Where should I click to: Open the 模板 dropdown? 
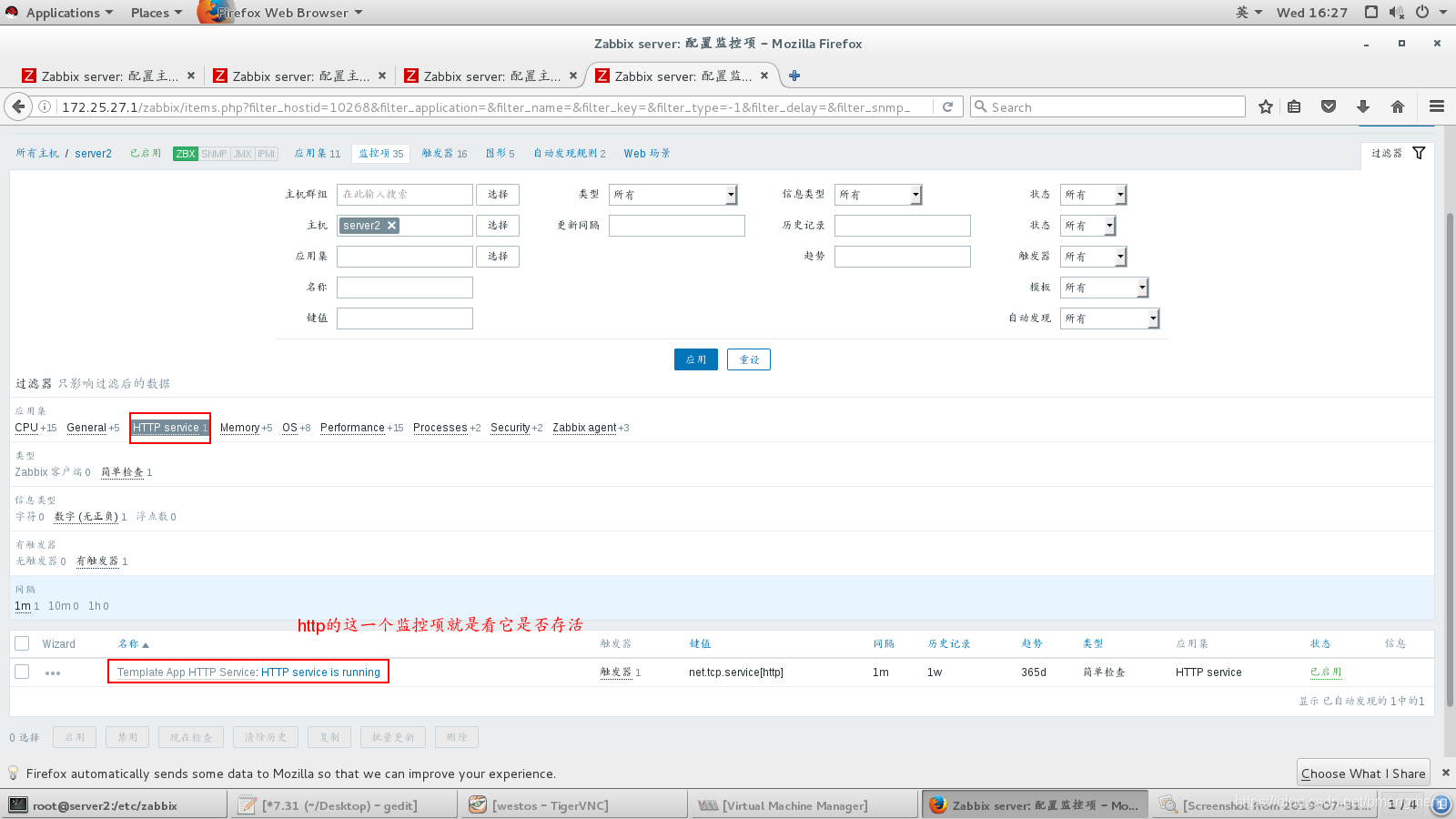[x=1105, y=288]
